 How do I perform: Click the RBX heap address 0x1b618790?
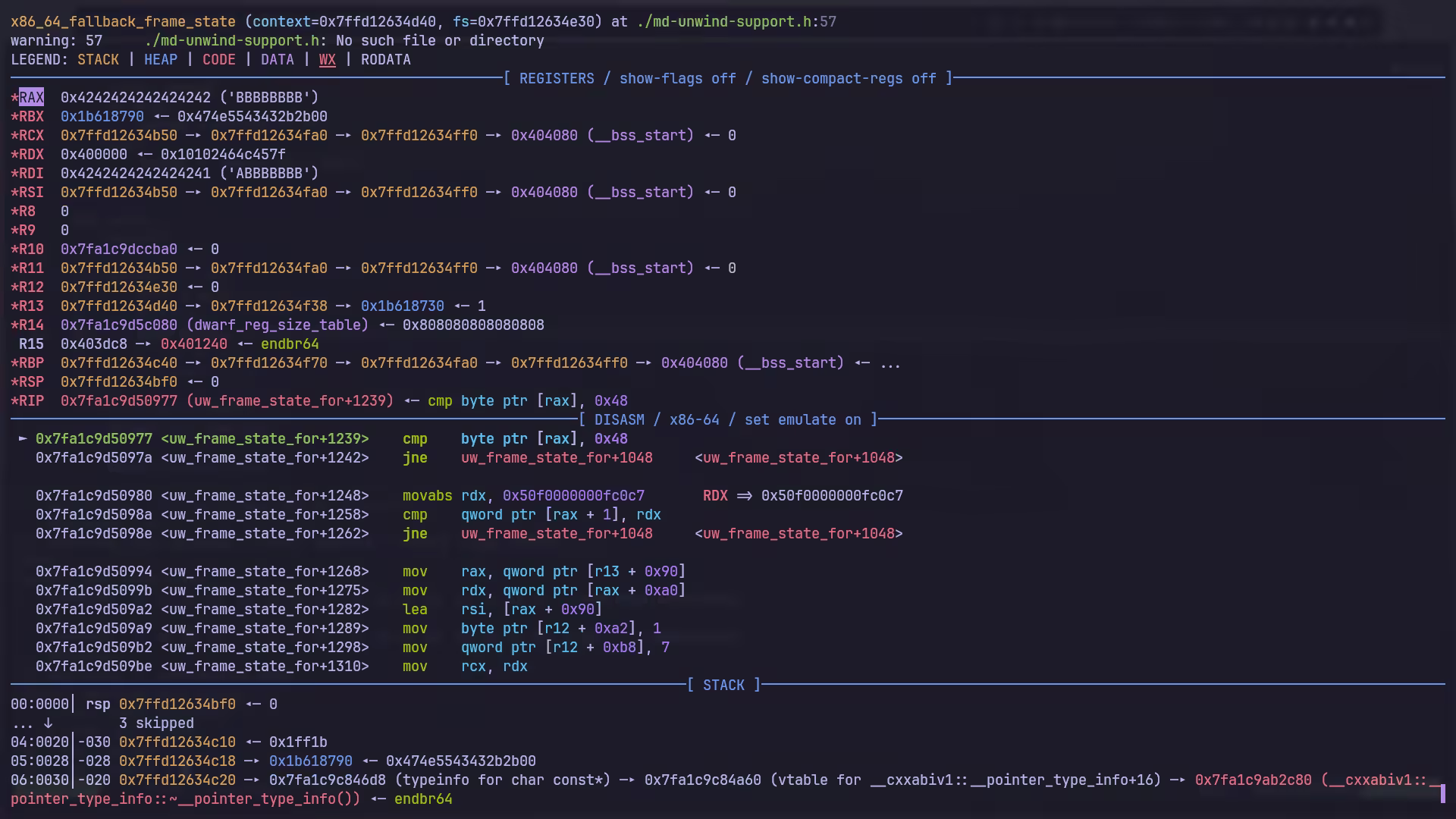[x=102, y=117]
